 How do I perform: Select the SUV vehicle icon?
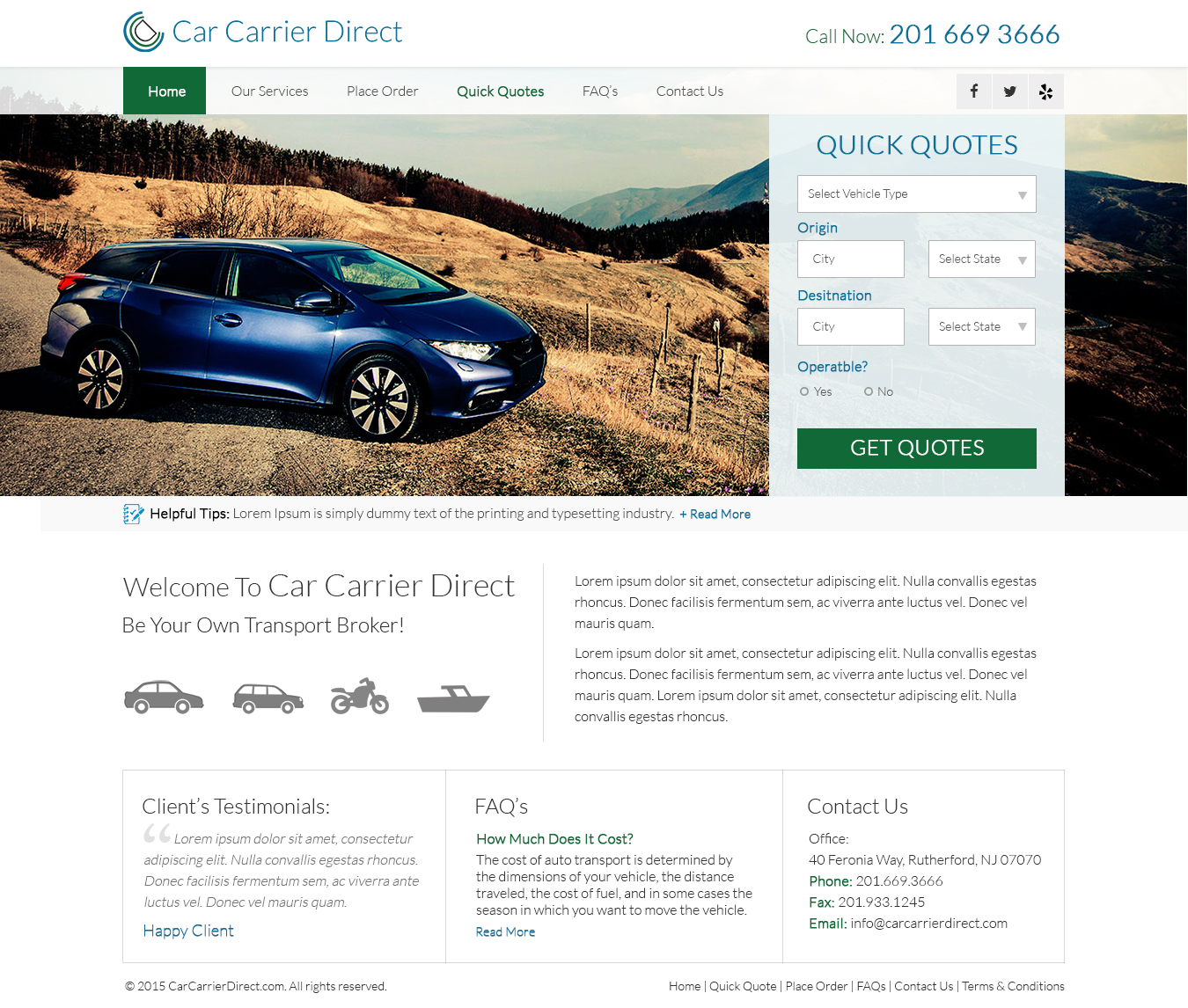[x=268, y=695]
